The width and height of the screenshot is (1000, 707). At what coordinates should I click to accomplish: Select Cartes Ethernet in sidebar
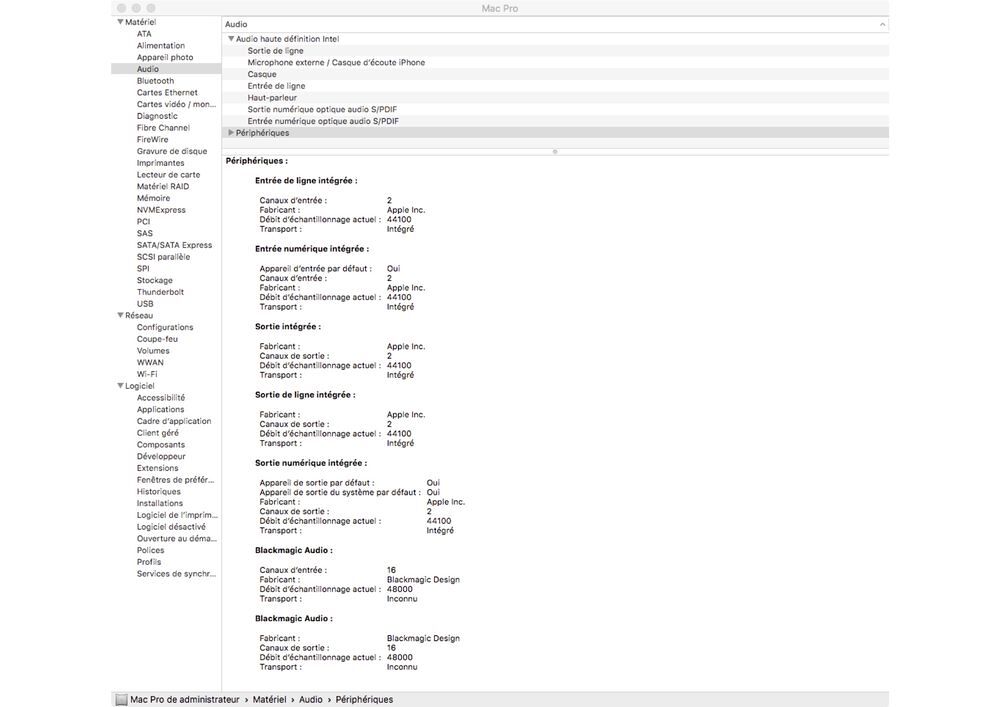tap(167, 92)
